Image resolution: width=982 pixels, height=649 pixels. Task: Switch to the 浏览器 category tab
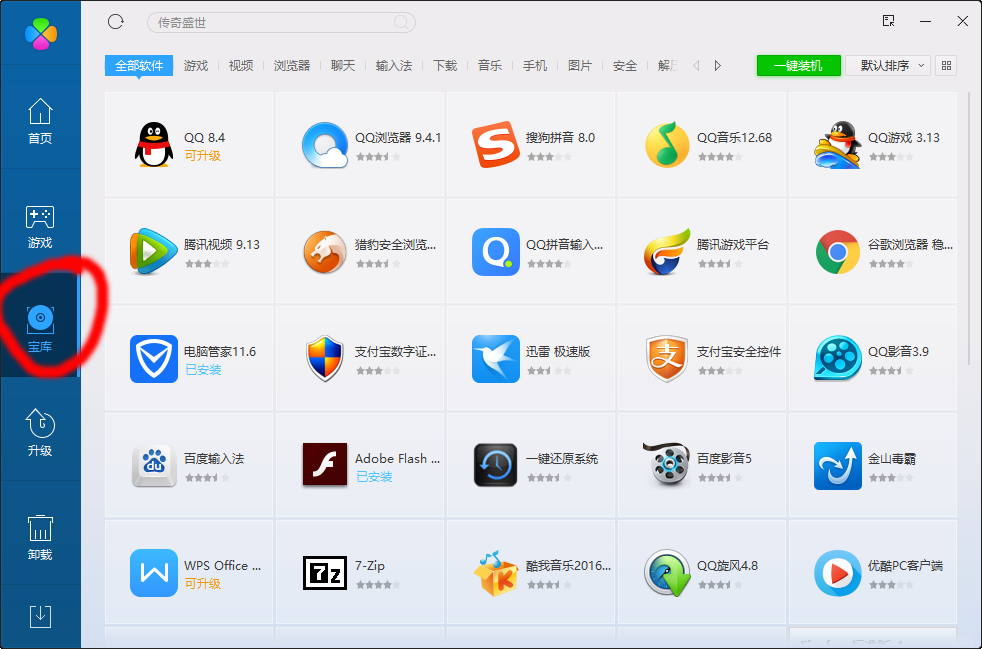(292, 65)
